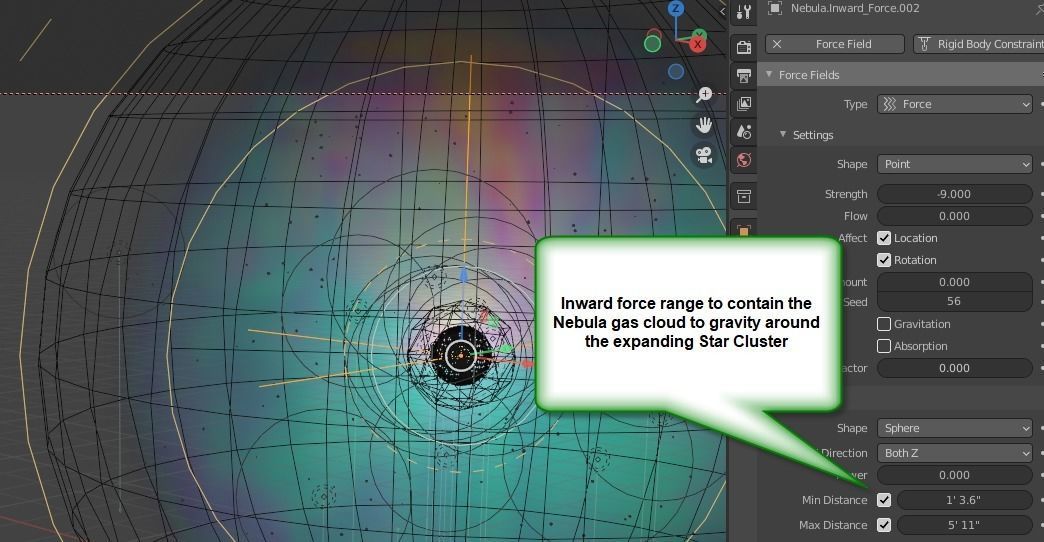Toggle the Min Distance checkbox
This screenshot has width=1044, height=542.
[x=884, y=499]
